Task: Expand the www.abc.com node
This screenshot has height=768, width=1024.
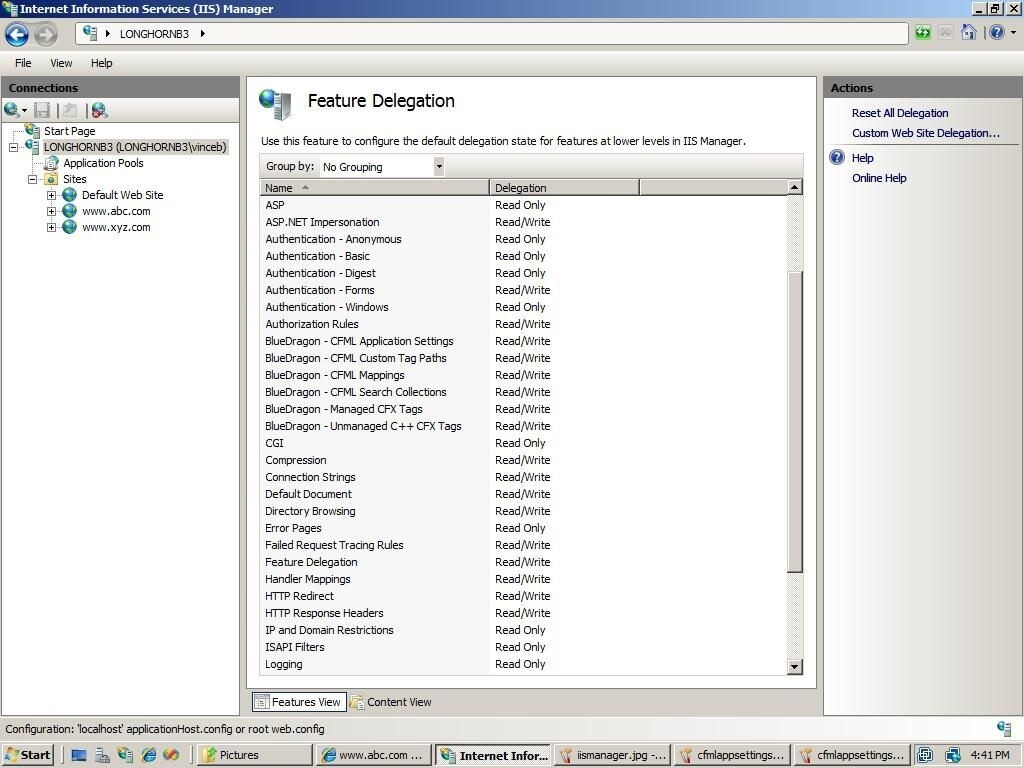Action: [x=51, y=211]
